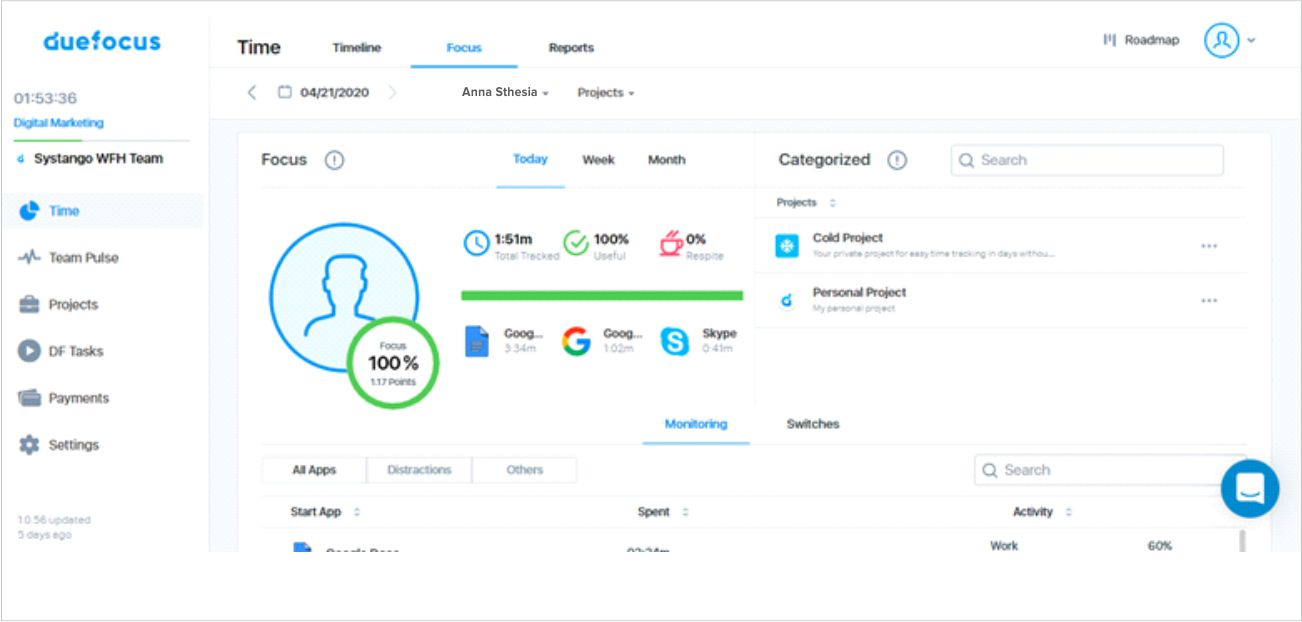1302x622 pixels.
Task: Click the Google app icon
Action: point(576,341)
